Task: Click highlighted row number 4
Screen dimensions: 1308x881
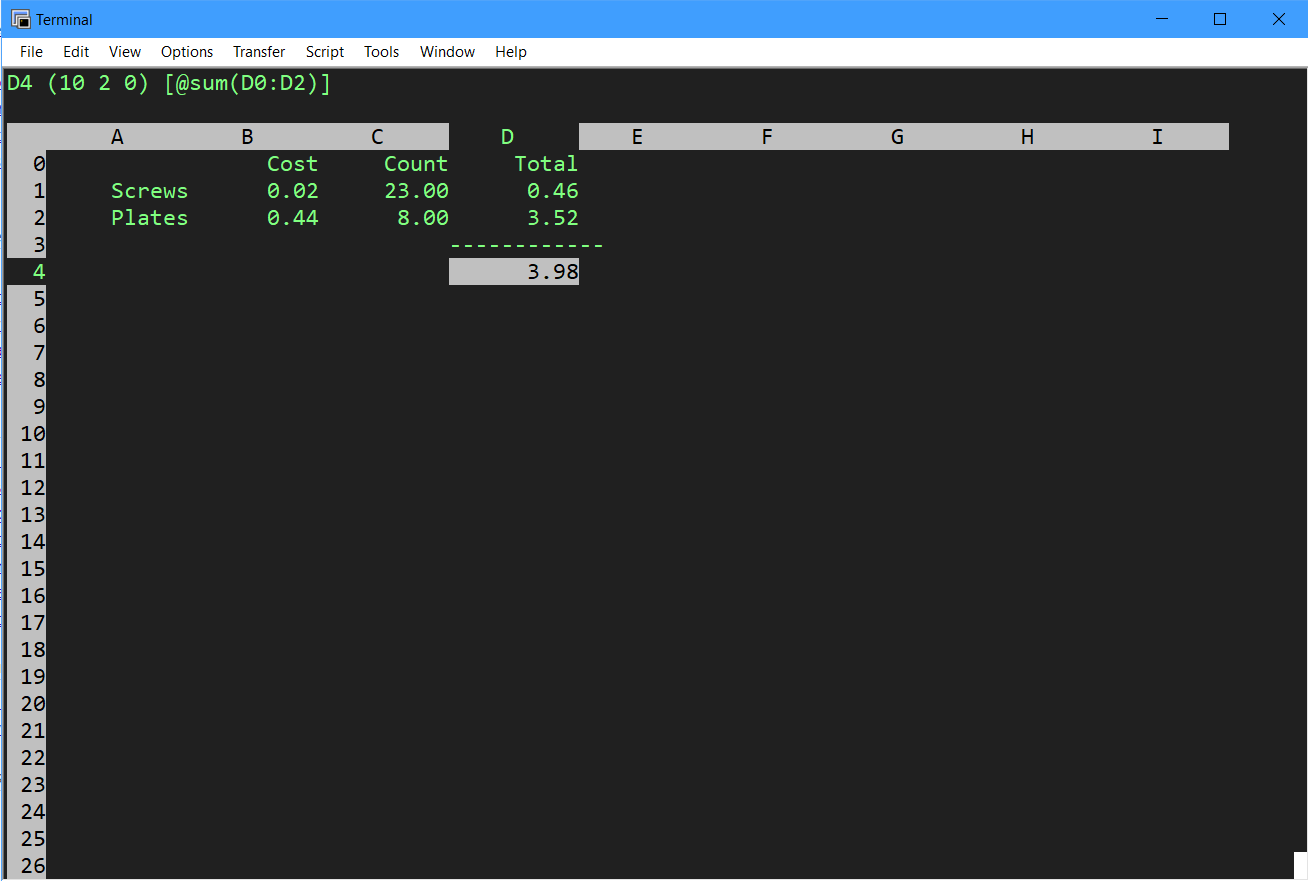Action: [x=39, y=272]
